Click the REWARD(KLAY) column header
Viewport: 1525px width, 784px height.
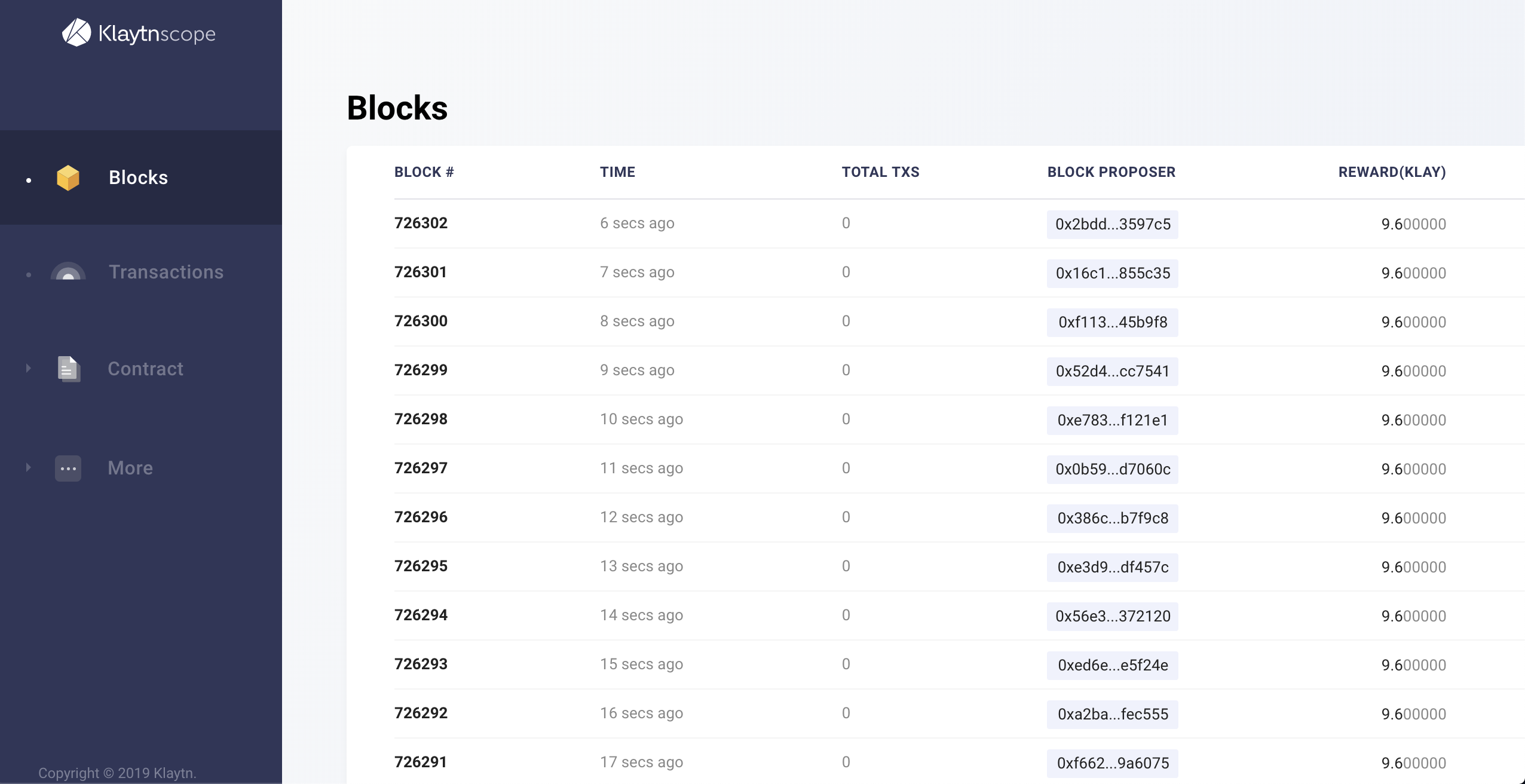[1392, 172]
